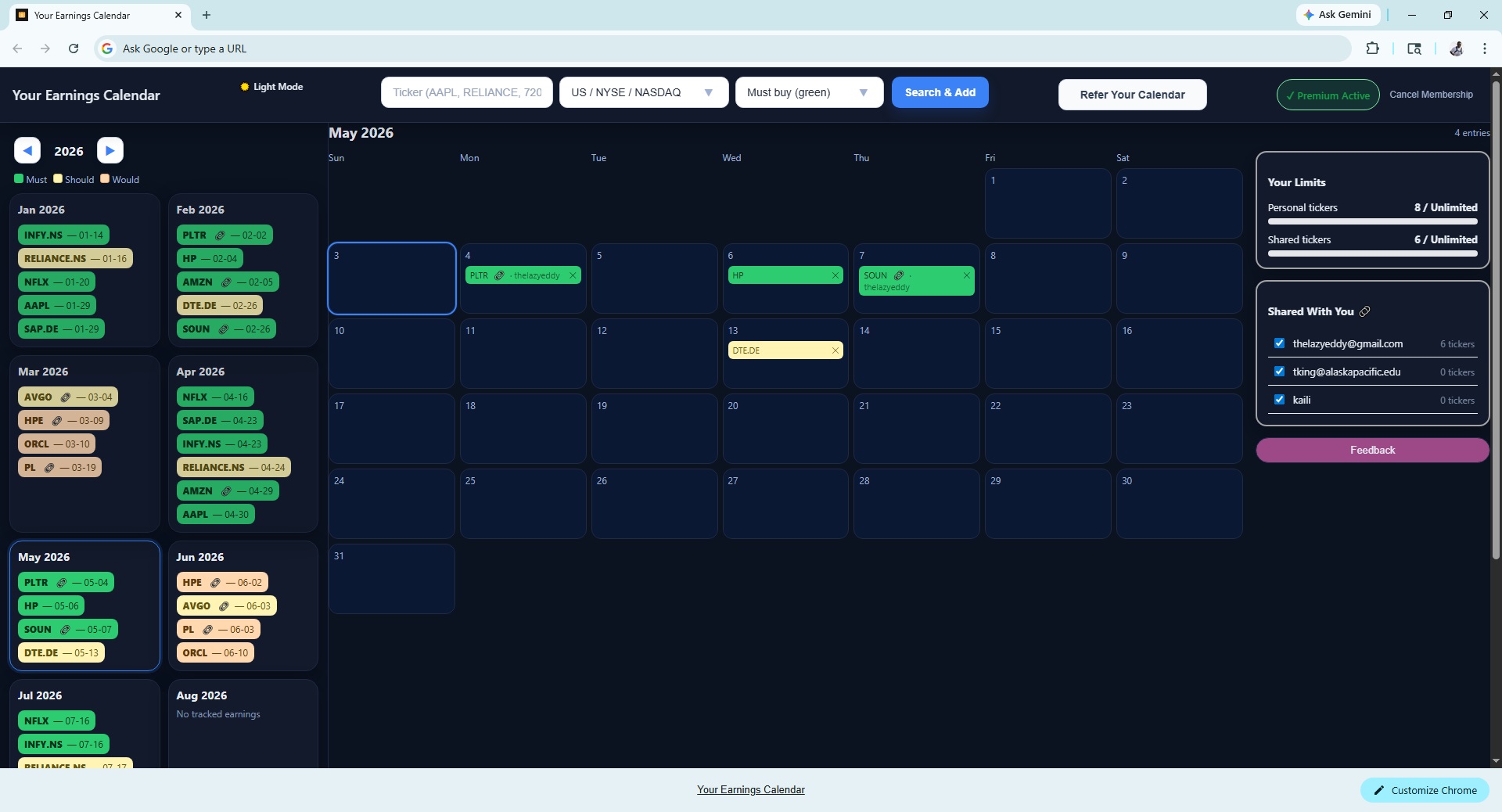Click link icon on Mar AVGO chip
The height and width of the screenshot is (812, 1502).
(x=66, y=397)
